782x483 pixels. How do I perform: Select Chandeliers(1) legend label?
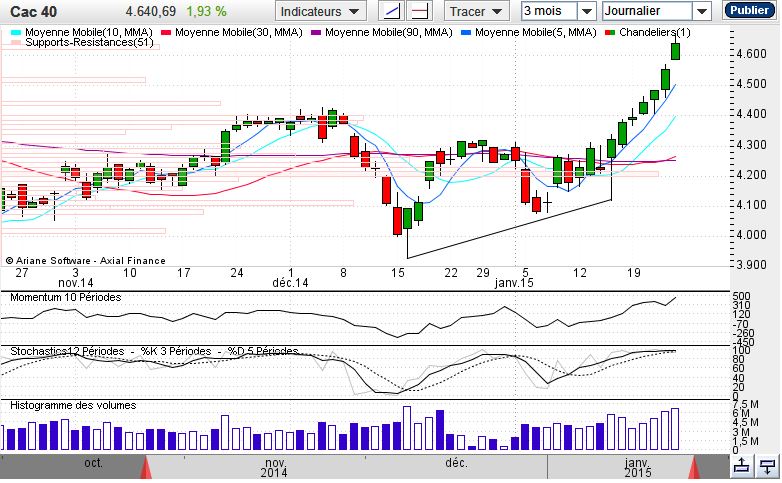point(655,32)
